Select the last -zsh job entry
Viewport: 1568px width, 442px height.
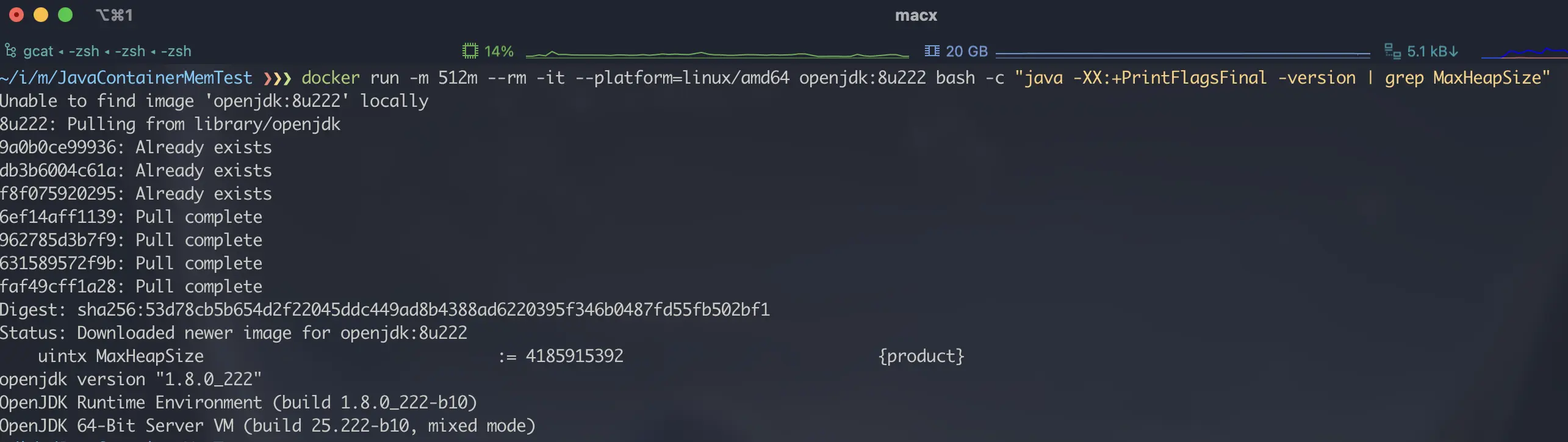[x=176, y=51]
